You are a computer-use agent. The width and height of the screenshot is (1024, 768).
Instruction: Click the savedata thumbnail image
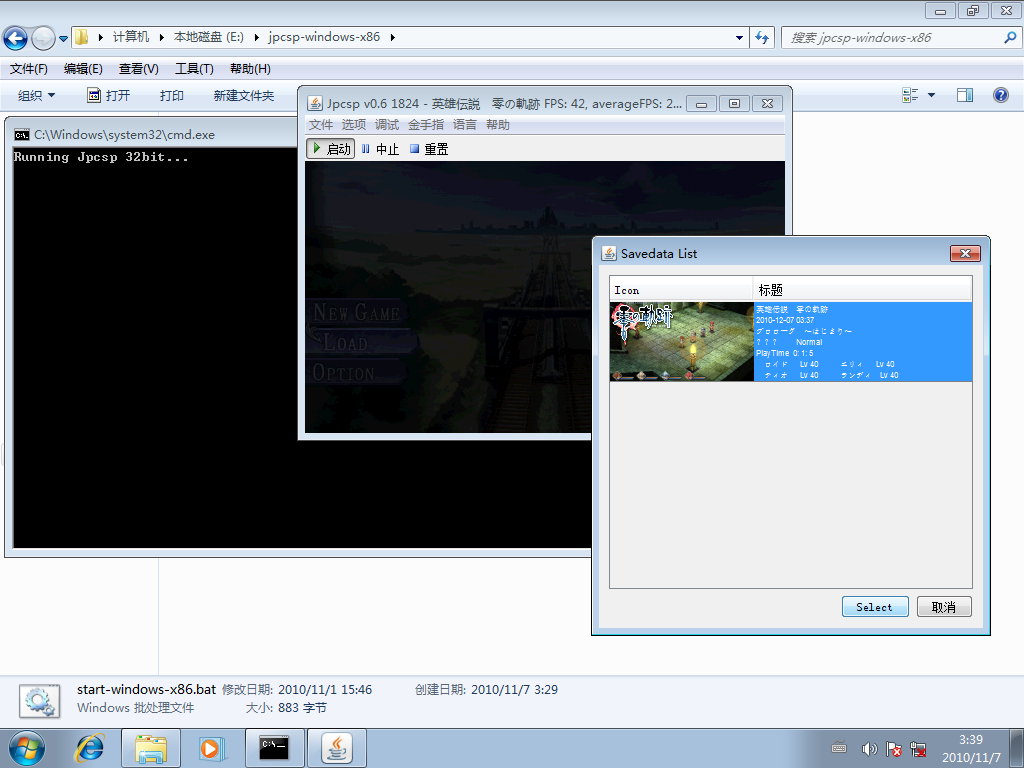coord(682,342)
